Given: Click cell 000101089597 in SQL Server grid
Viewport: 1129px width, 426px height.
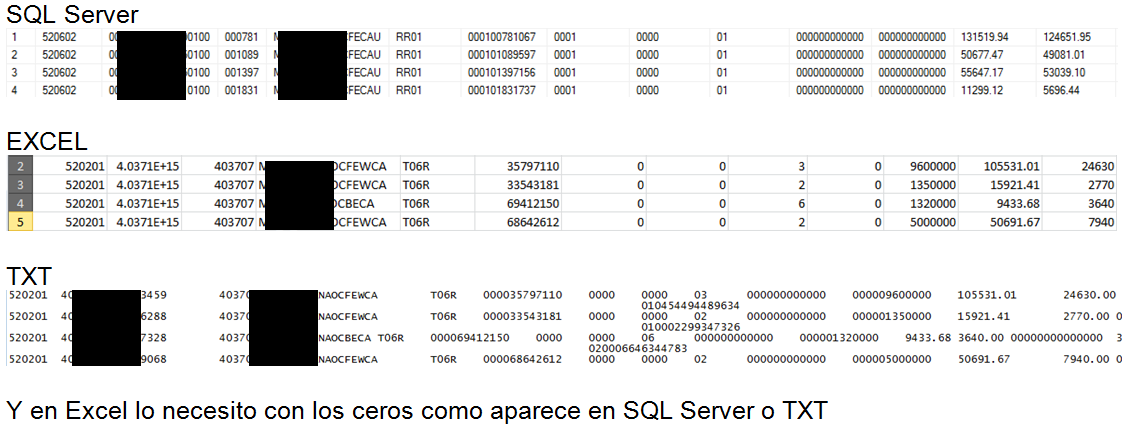Looking at the screenshot, I should pos(502,55).
